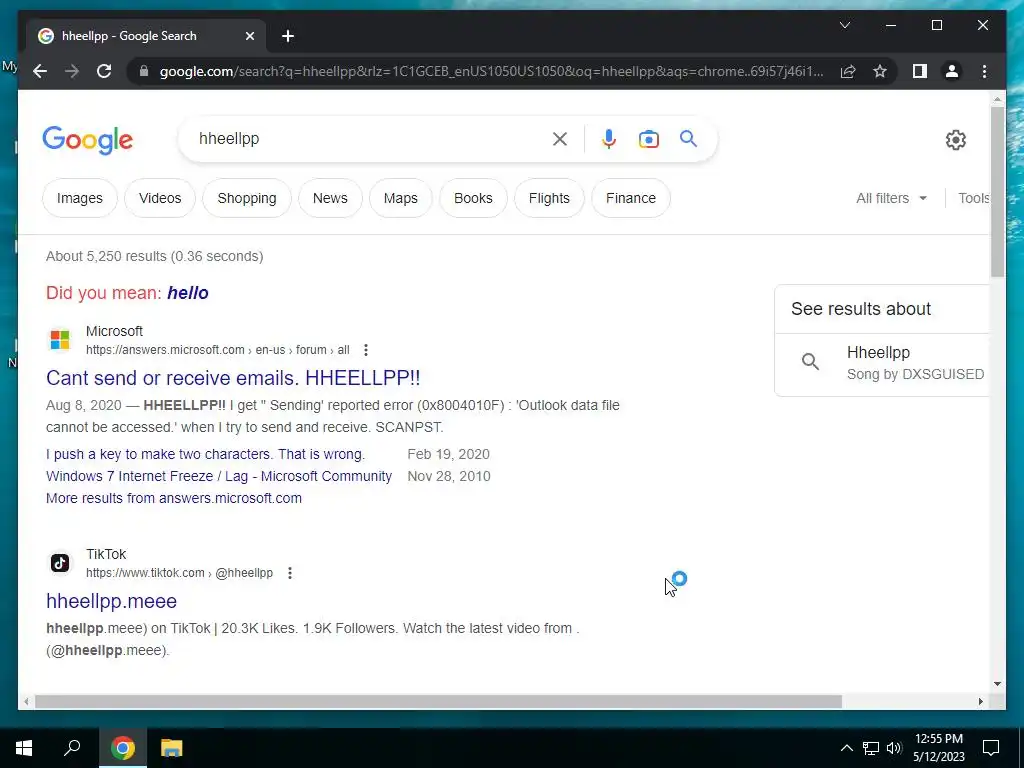Open File Explorer from taskbar
1024x768 pixels.
(x=172, y=748)
